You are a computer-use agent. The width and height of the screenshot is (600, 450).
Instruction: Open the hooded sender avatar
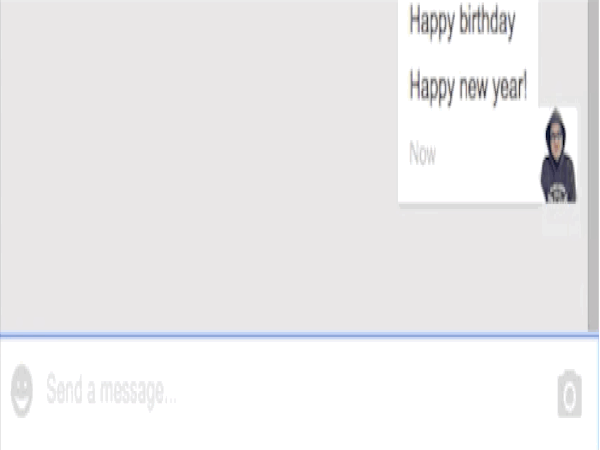point(558,156)
